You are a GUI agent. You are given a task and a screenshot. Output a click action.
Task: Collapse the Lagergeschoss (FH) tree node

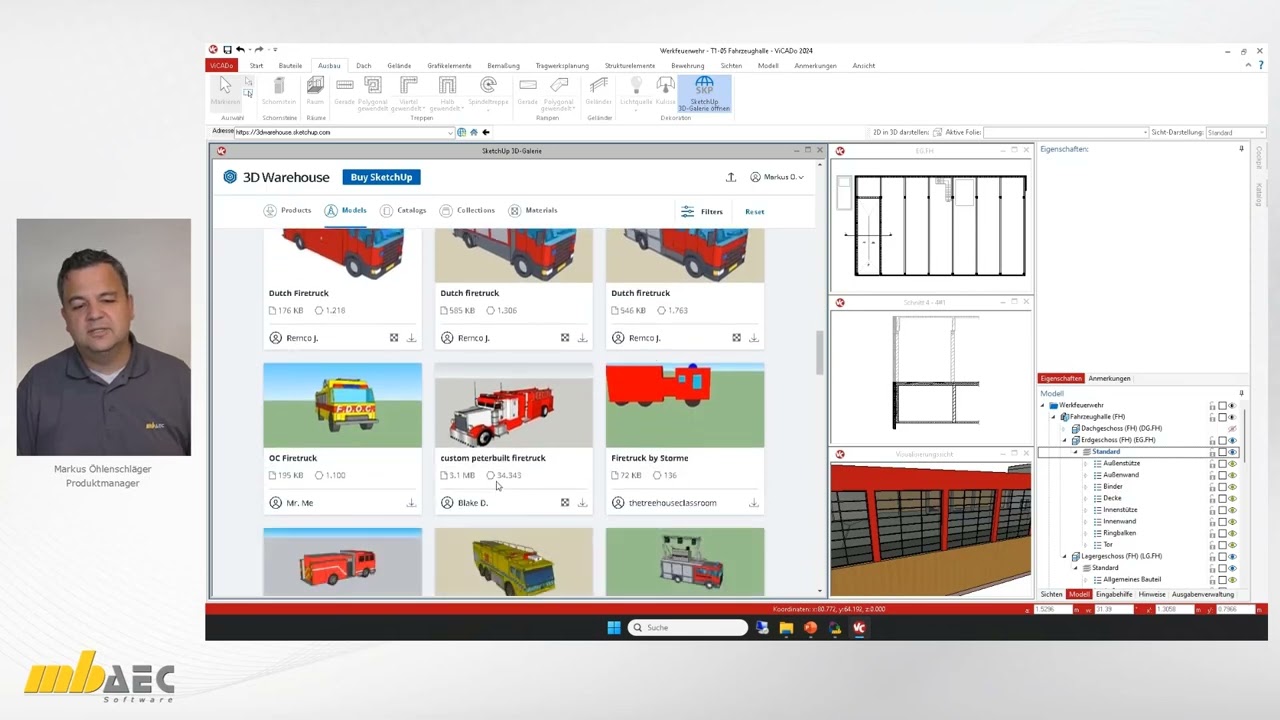click(1064, 556)
